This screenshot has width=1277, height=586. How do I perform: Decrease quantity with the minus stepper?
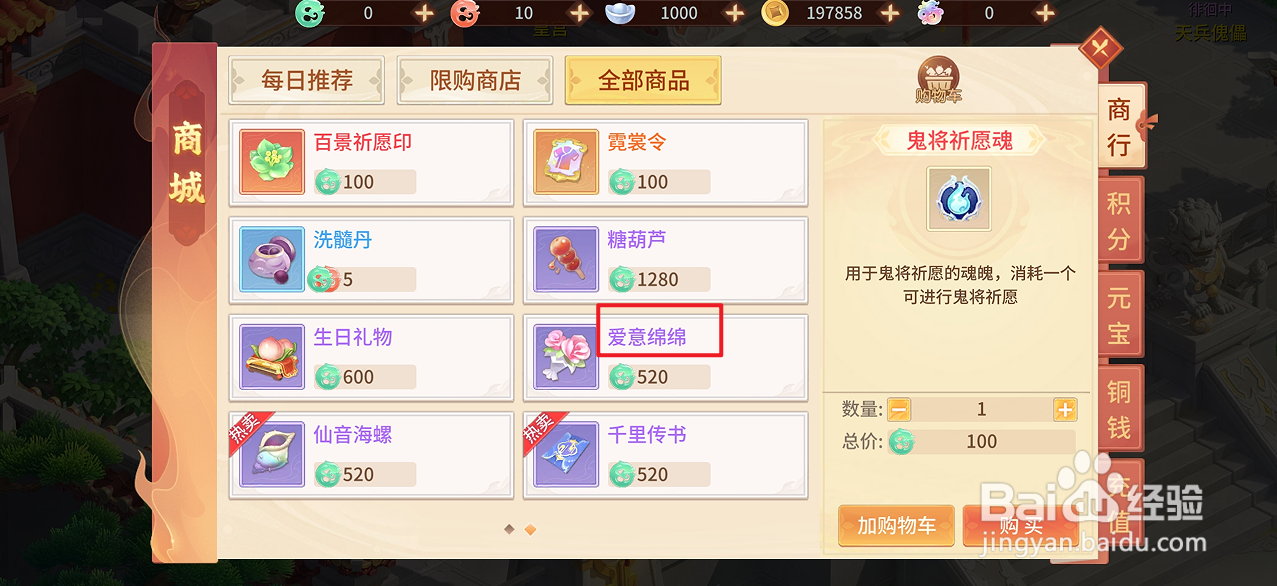click(x=900, y=409)
